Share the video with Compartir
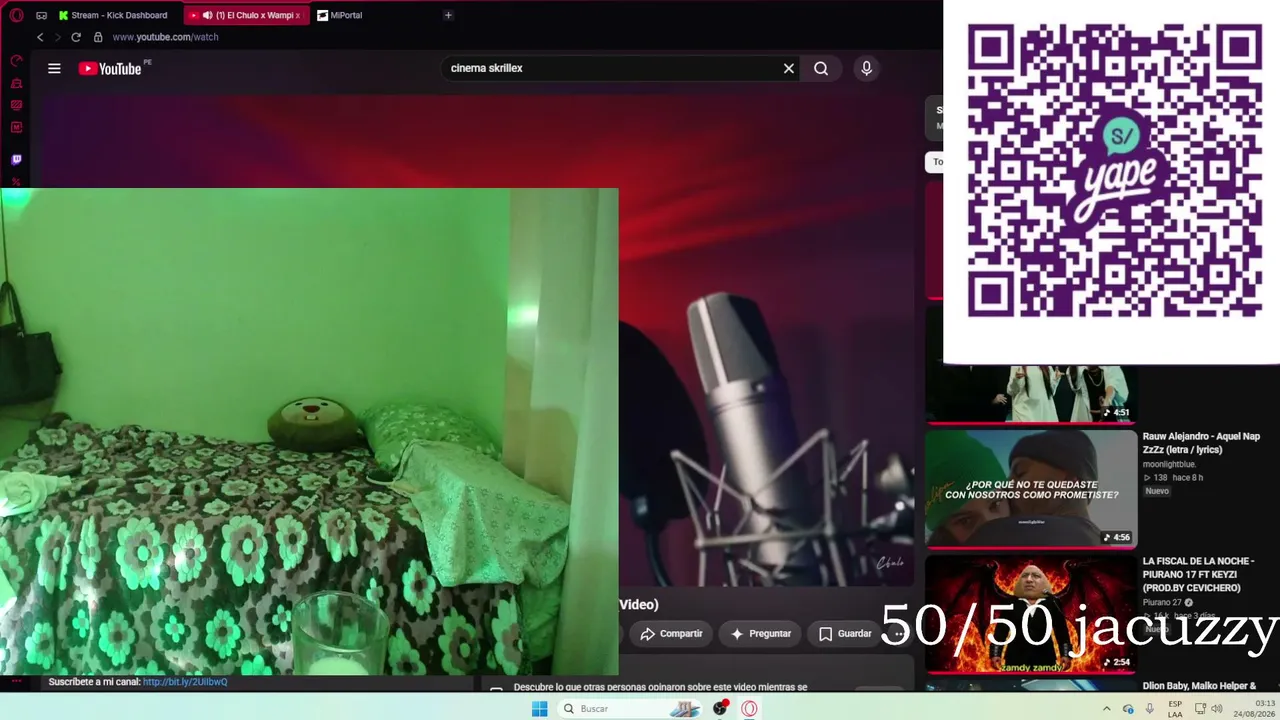This screenshot has height=720, width=1280. click(671, 633)
